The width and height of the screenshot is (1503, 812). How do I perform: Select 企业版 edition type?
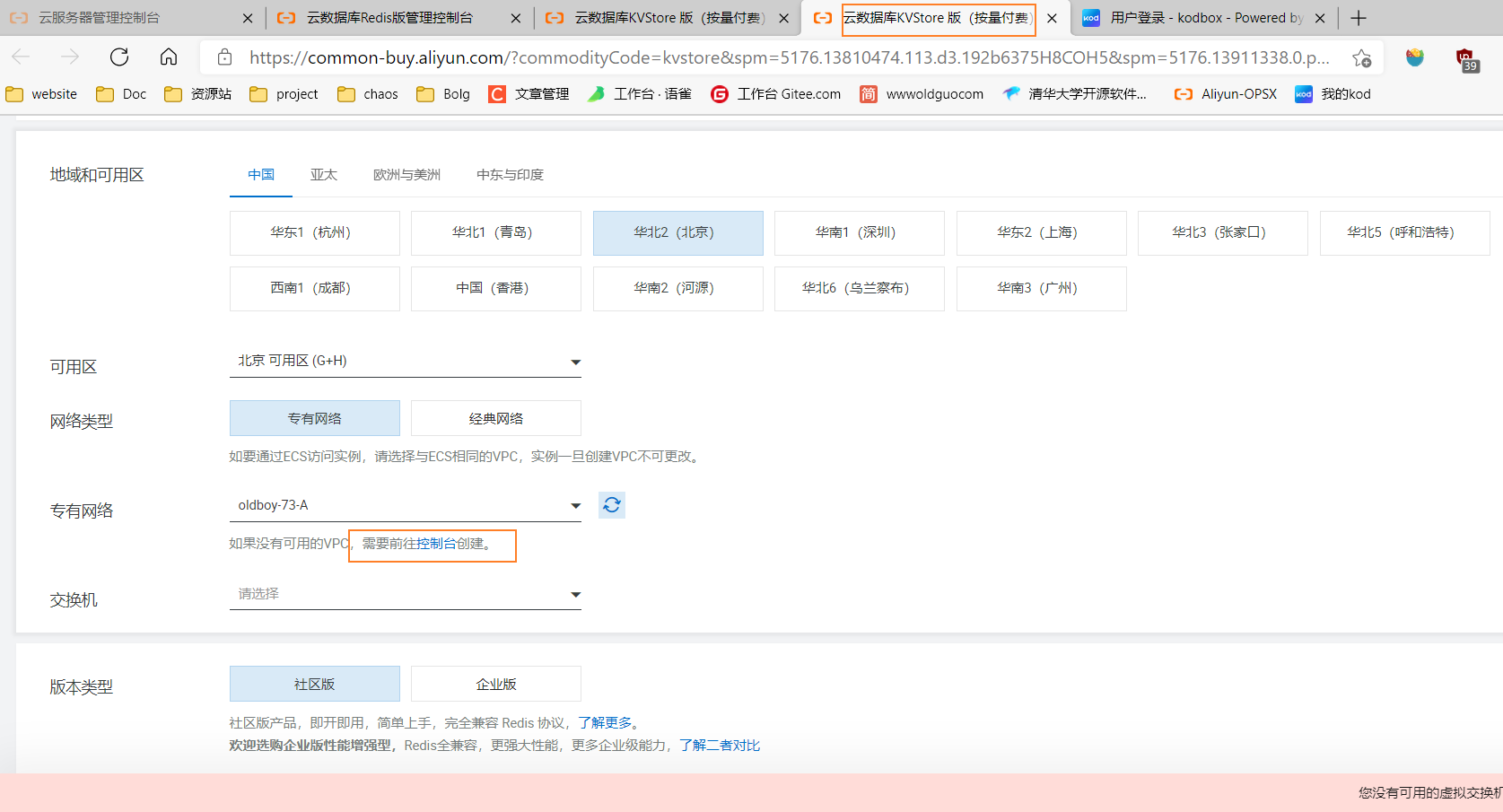pos(496,684)
